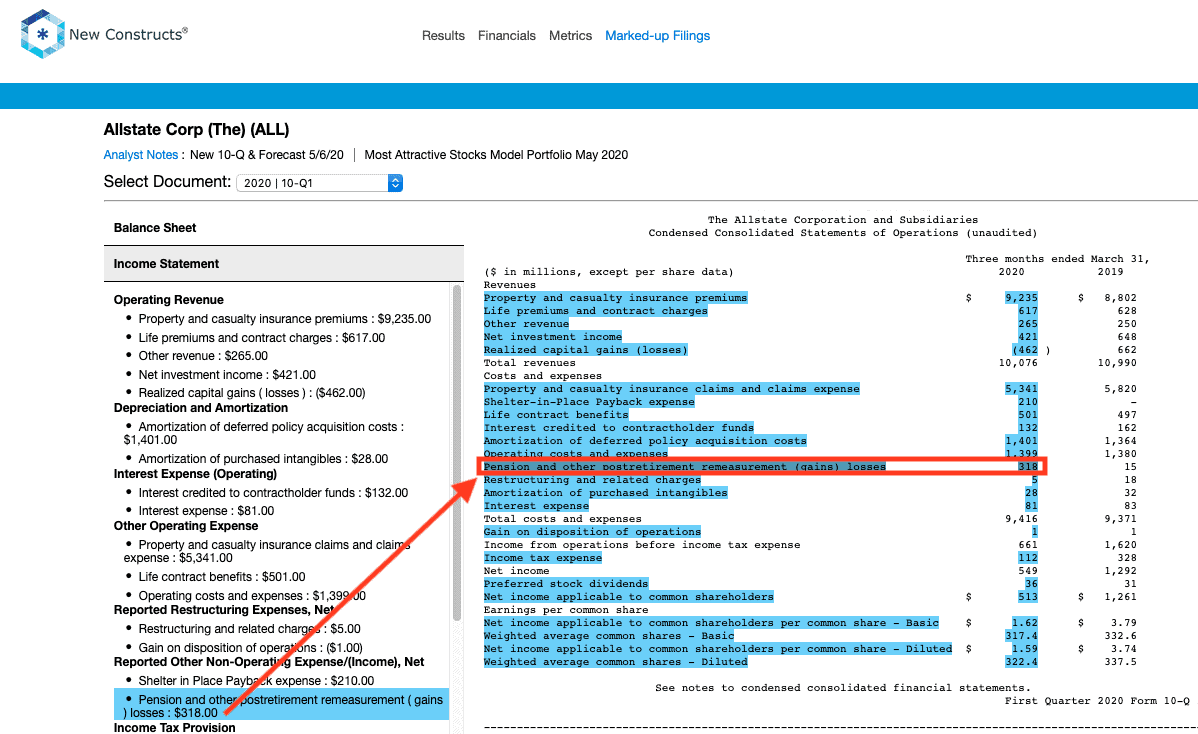Click Total revenues 10,076 value

(x=1018, y=363)
